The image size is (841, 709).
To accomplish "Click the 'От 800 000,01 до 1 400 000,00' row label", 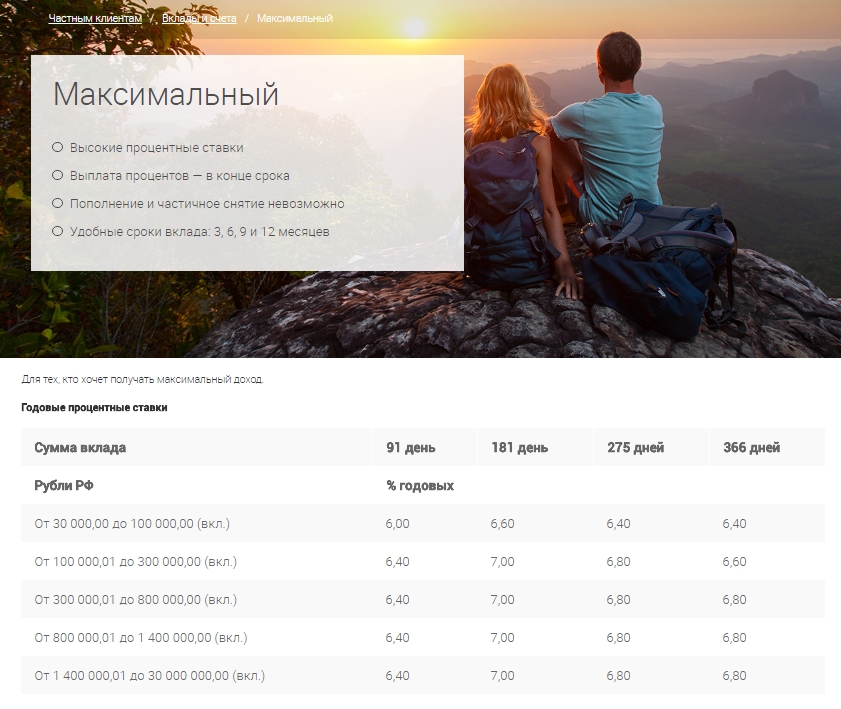I will pyautogui.click(x=140, y=638).
